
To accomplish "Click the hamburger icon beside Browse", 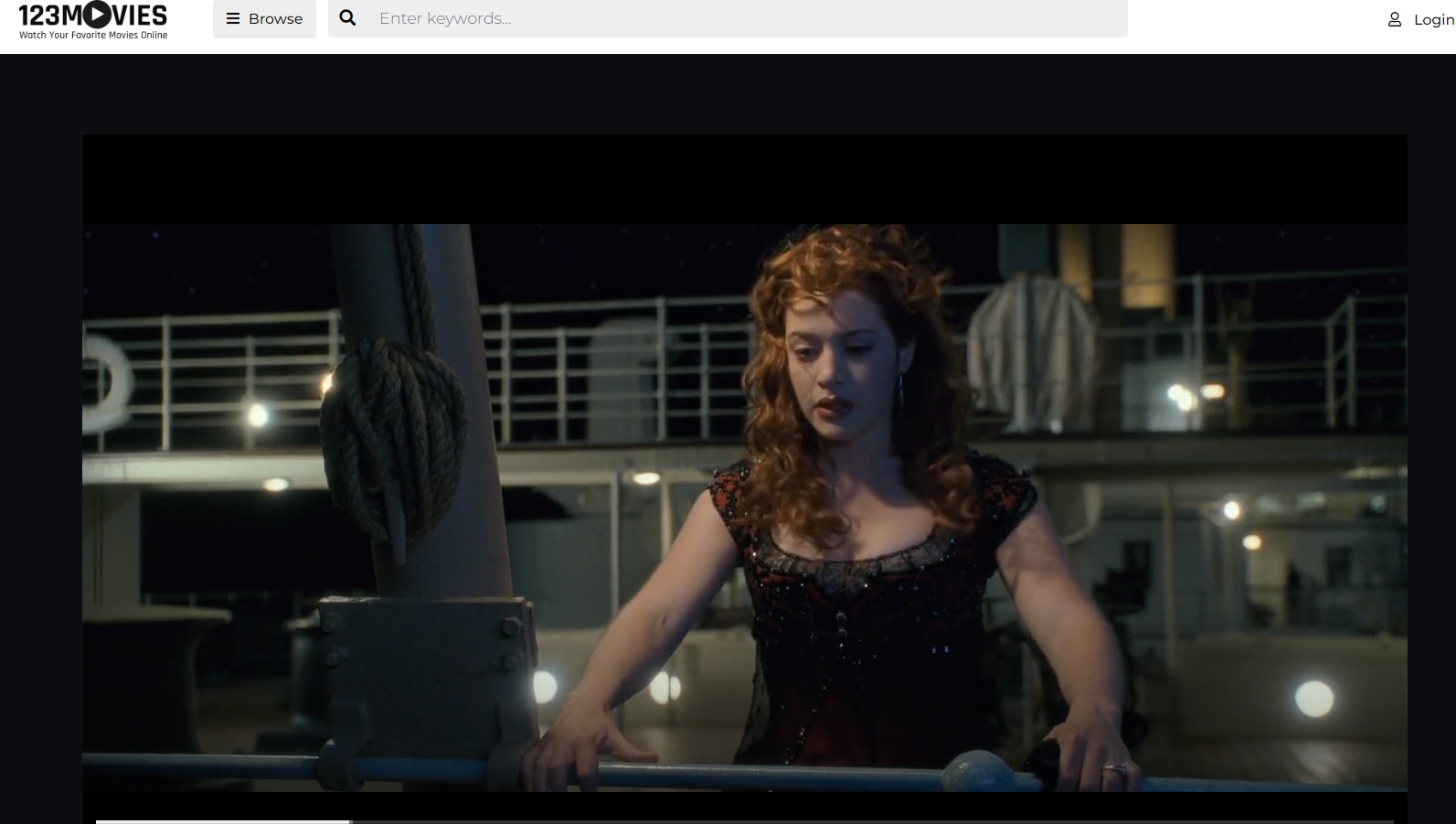I will (233, 18).
